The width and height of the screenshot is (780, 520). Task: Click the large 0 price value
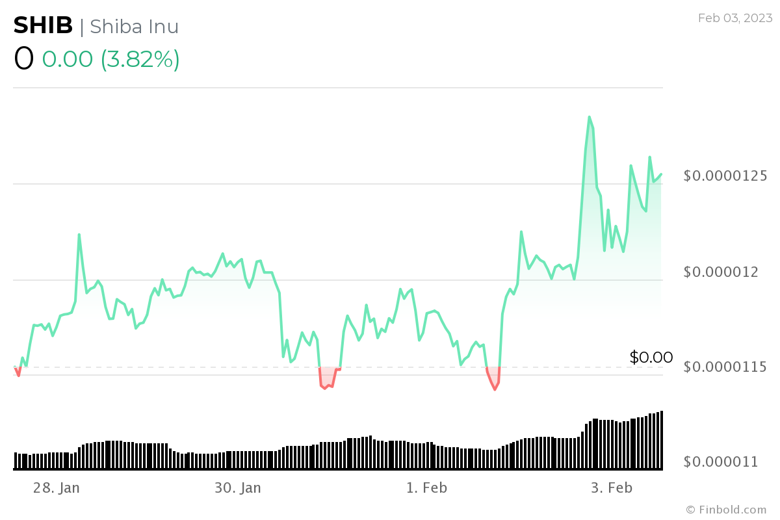tap(24, 59)
